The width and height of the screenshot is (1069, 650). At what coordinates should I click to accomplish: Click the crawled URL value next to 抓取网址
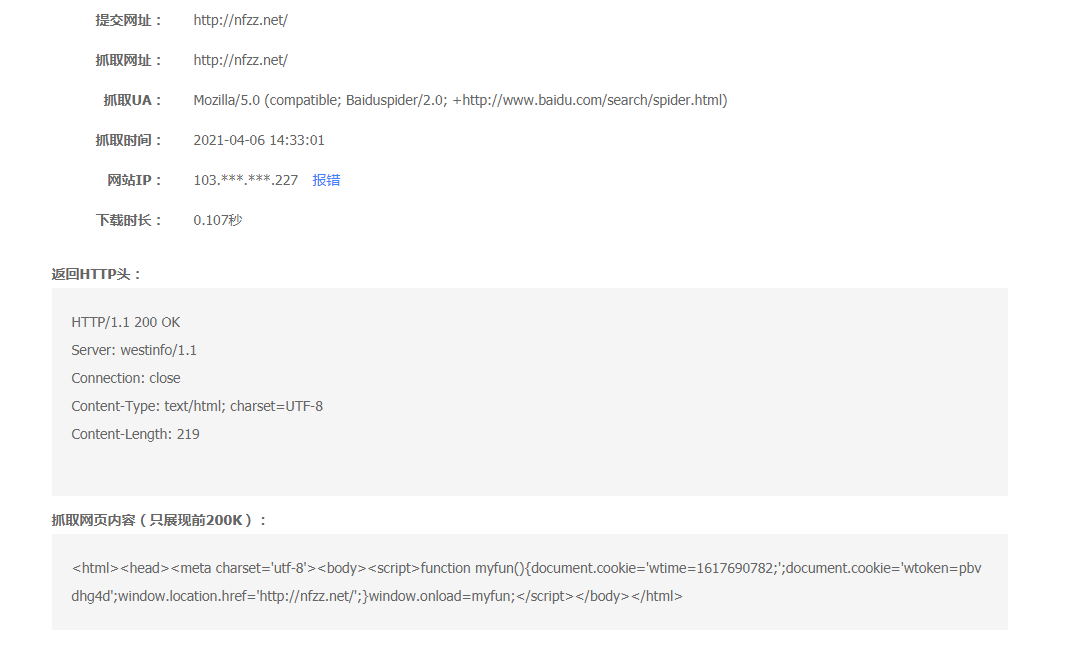240,60
